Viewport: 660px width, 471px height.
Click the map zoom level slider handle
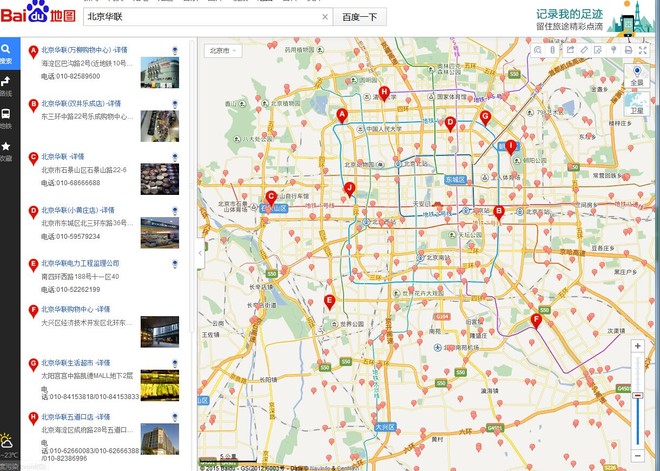638,396
